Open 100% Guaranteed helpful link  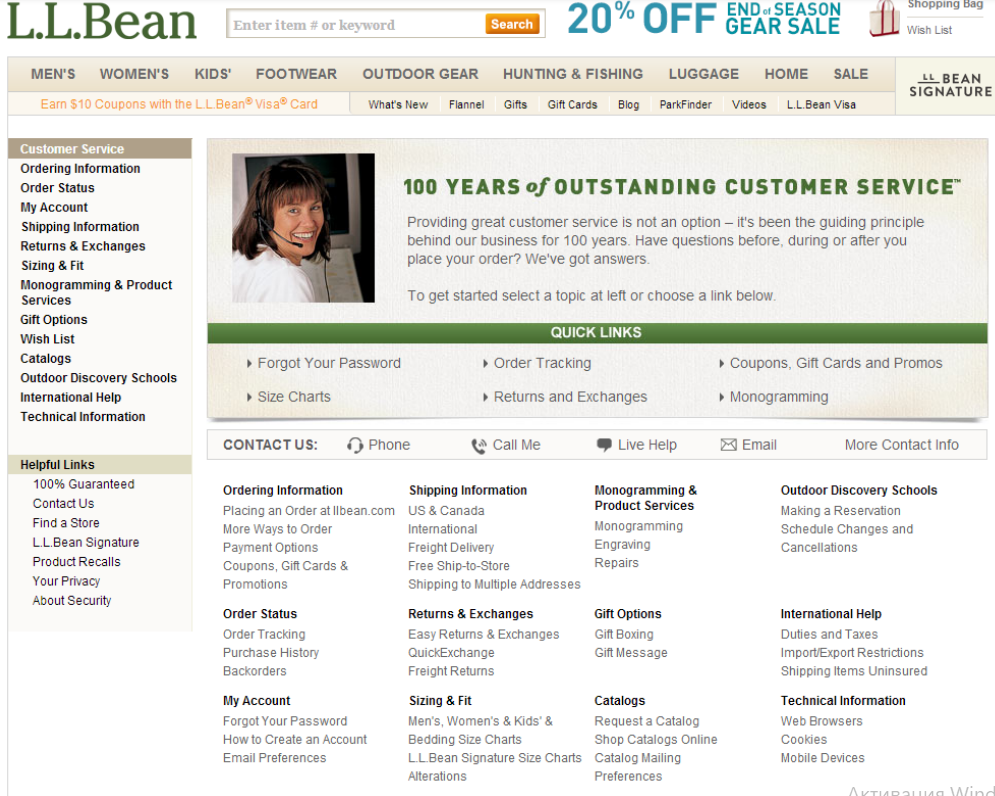pos(84,484)
